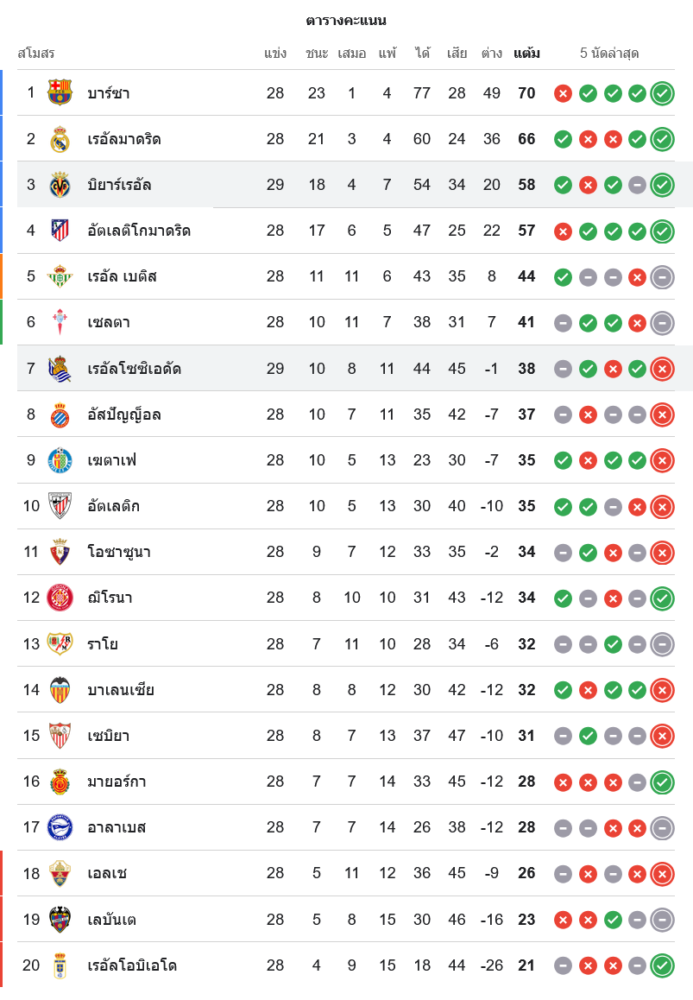Select the มายอร์กา team name

pyautogui.click(x=117, y=782)
